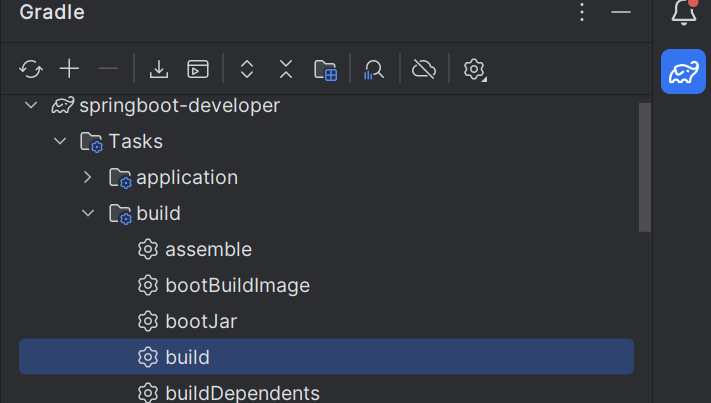
Task: Click Analyze Dependencies icon
Action: coord(374,70)
